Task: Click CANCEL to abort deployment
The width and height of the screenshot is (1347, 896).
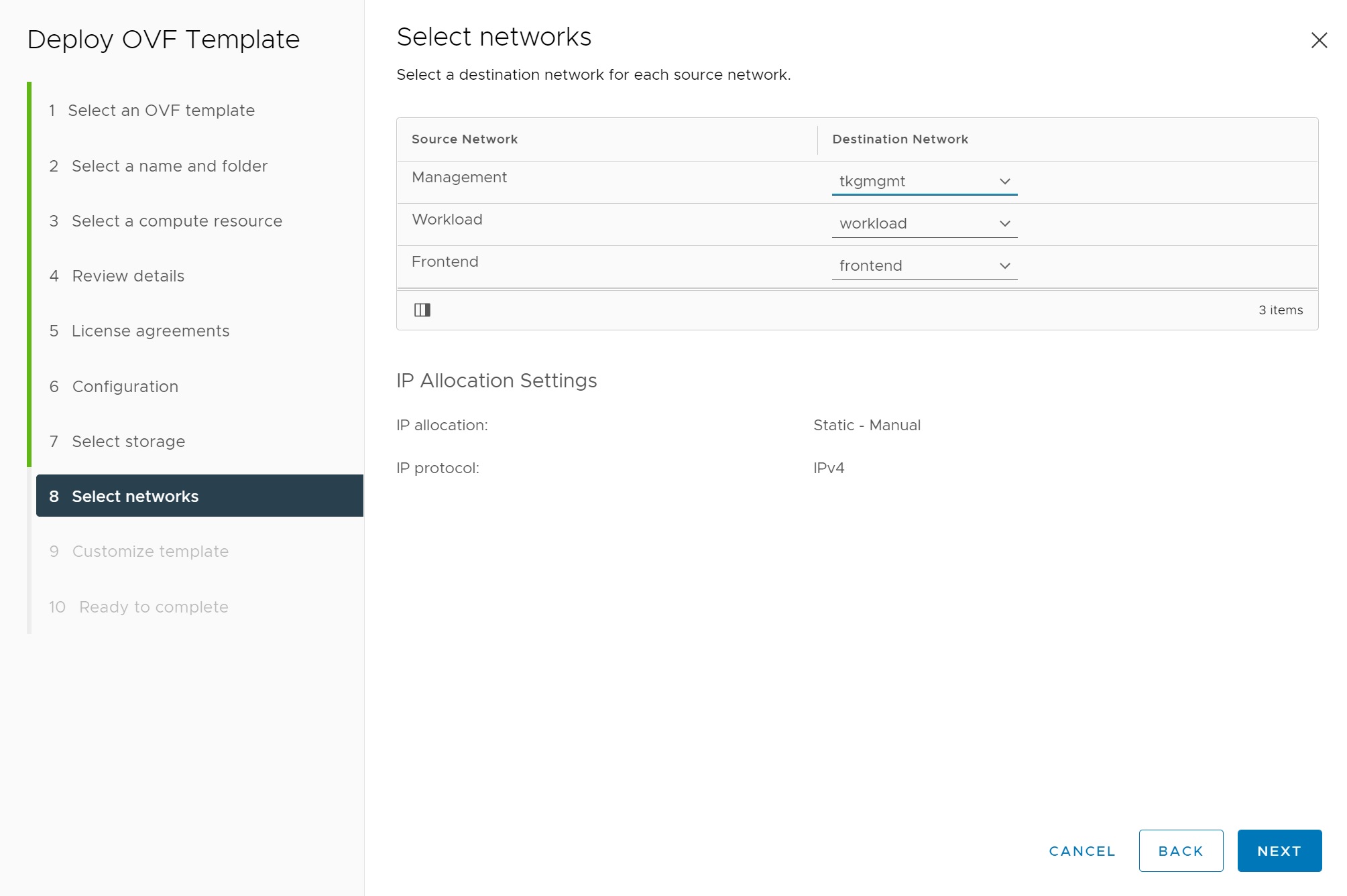Action: tap(1081, 851)
